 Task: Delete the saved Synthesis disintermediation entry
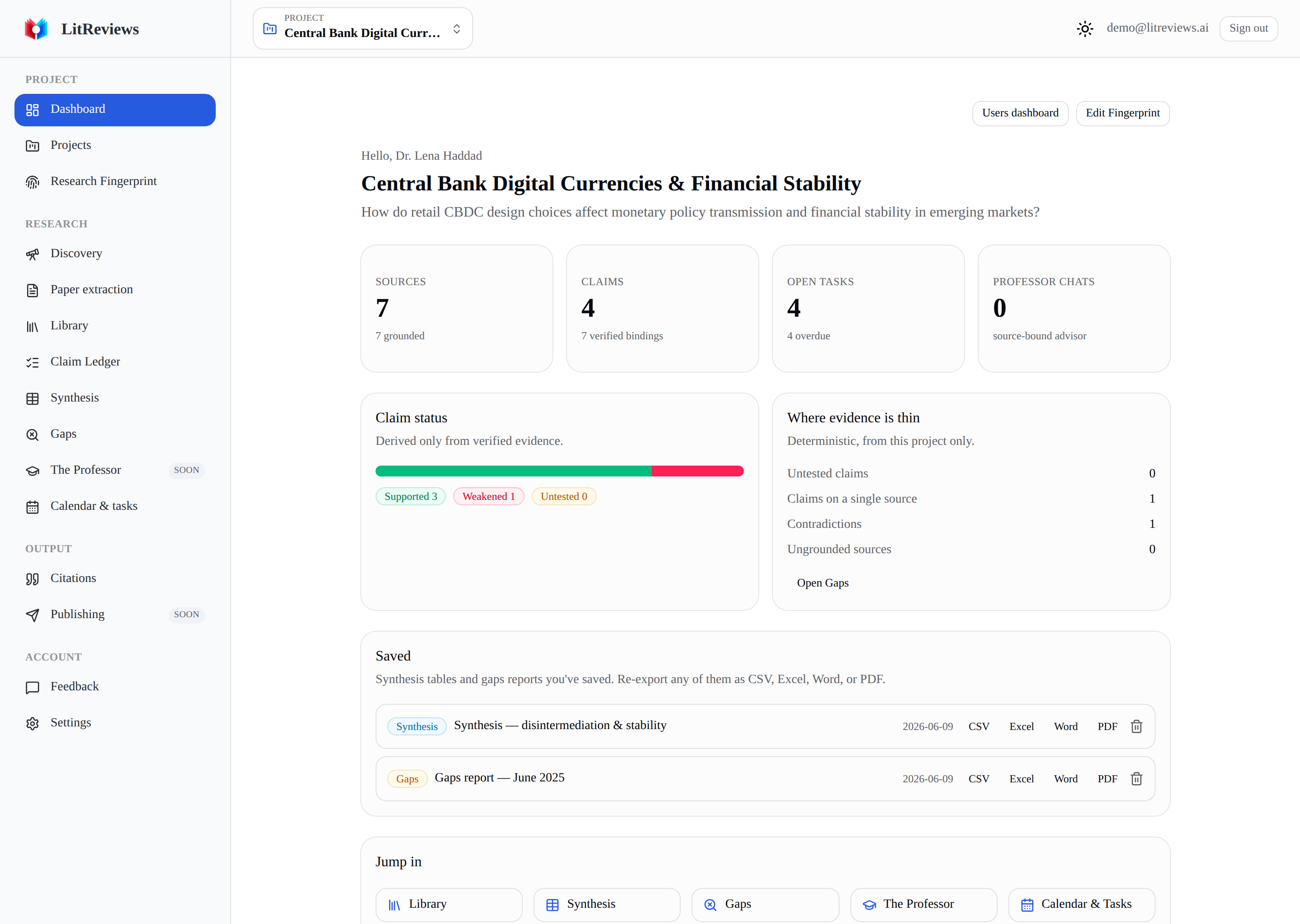[x=1136, y=726]
